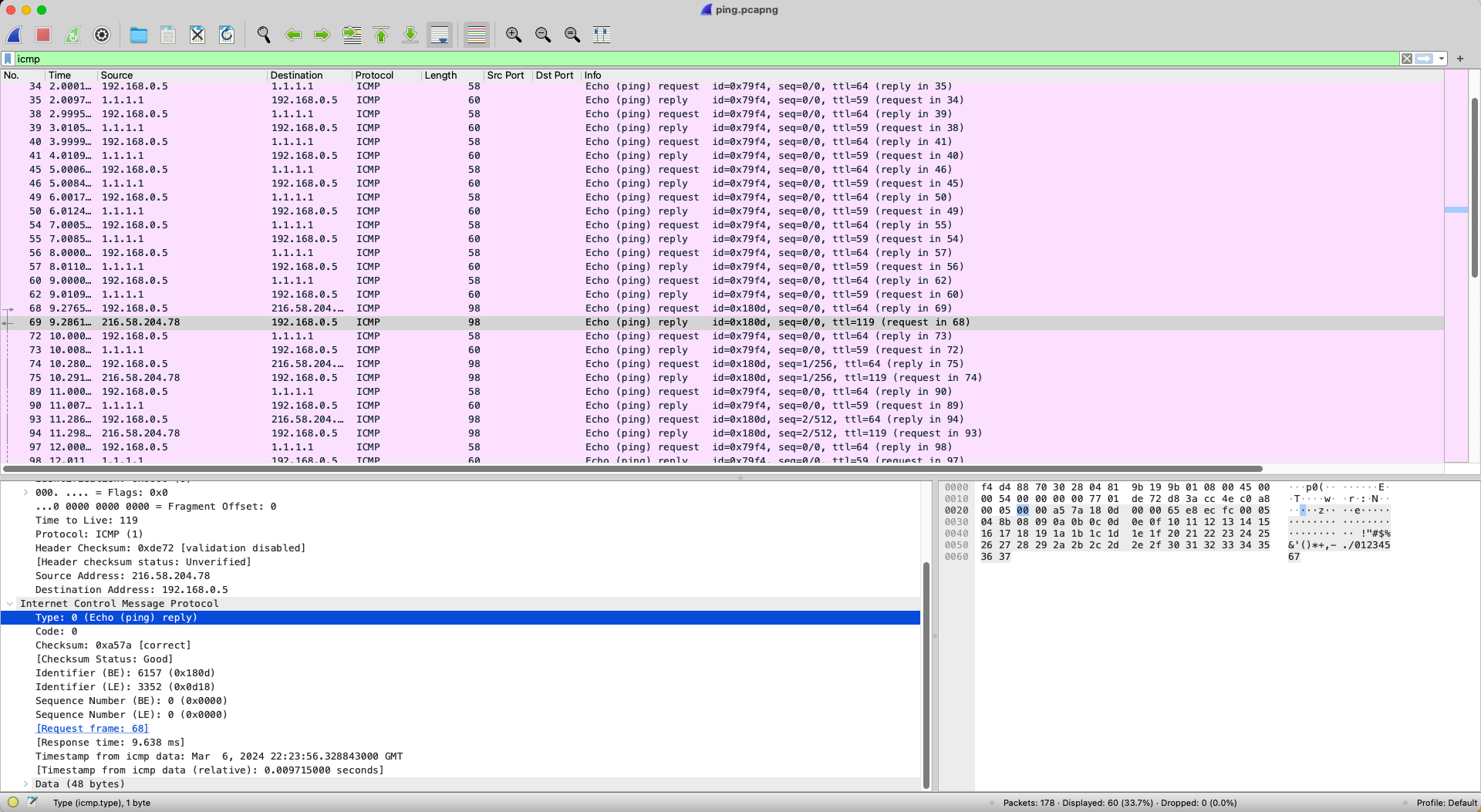Select the highlighted 00 byte in hex row 0020
The image size is (1481, 812).
coord(1022,510)
